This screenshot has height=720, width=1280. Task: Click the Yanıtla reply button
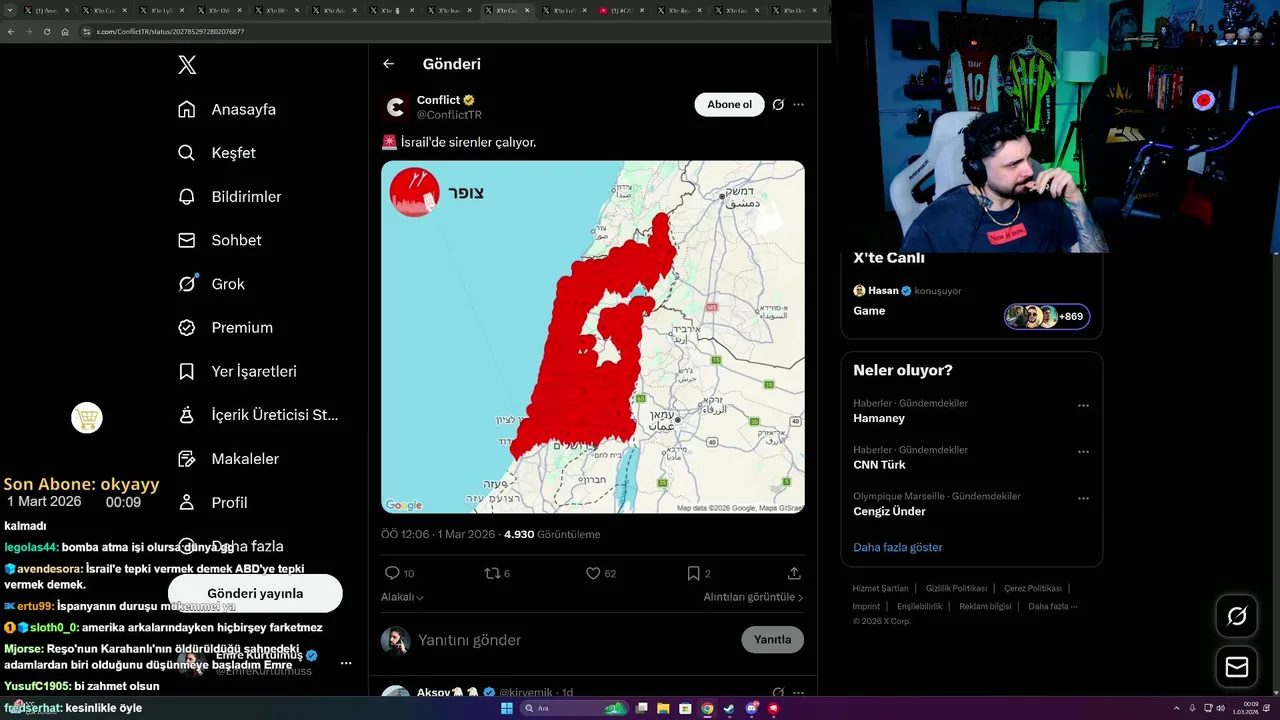772,640
